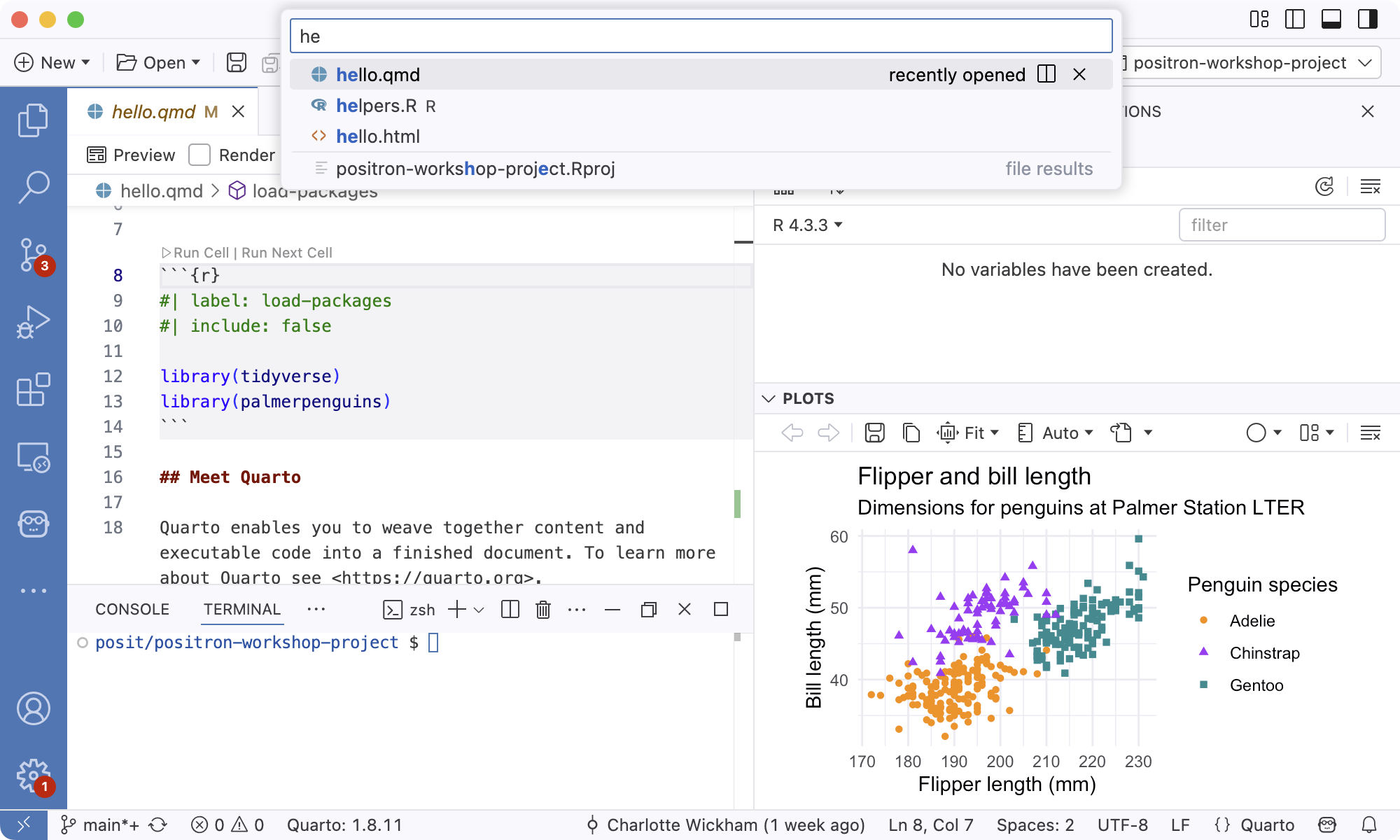Open the Extensions view

coord(33,389)
